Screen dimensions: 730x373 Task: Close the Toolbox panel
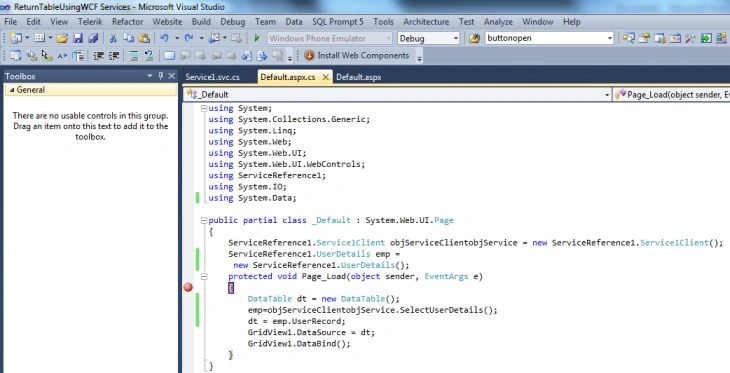(x=171, y=76)
